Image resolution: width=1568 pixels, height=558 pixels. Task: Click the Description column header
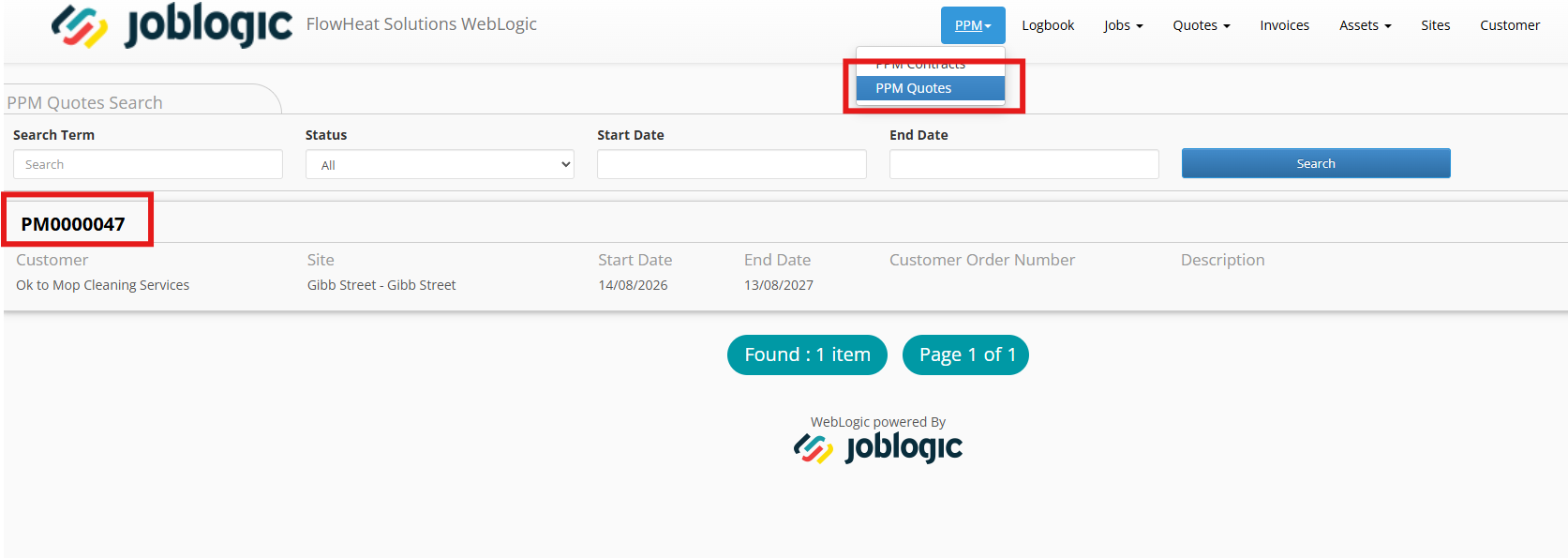[1223, 260]
